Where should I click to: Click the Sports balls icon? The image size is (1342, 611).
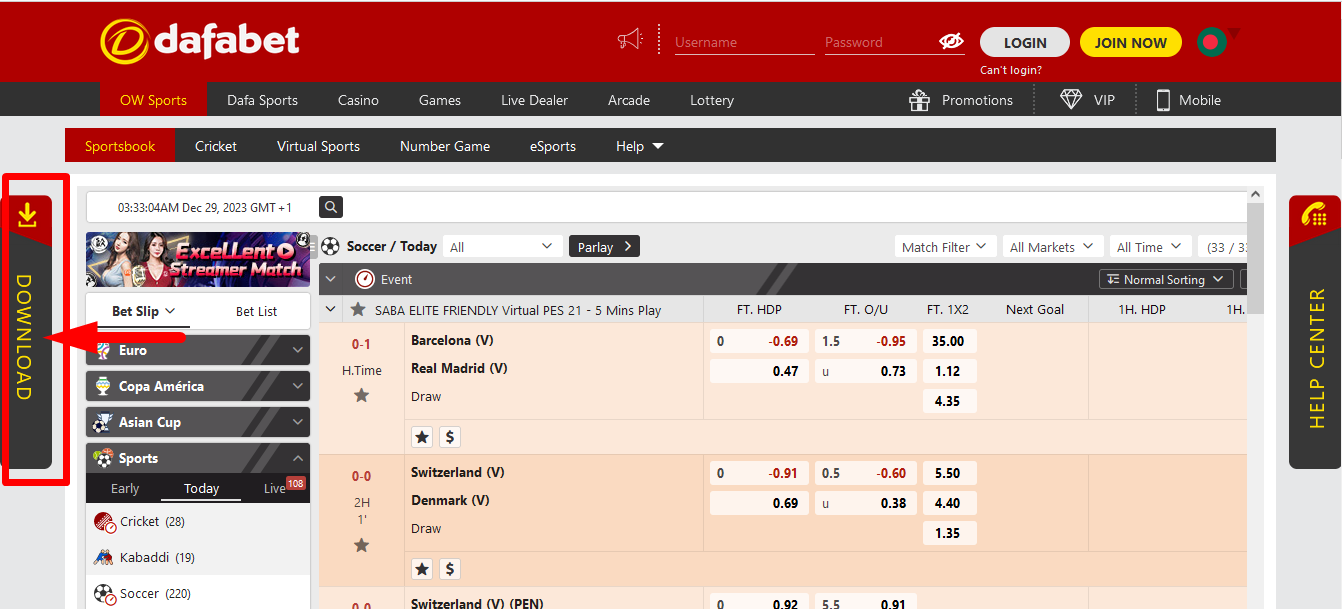coord(103,458)
